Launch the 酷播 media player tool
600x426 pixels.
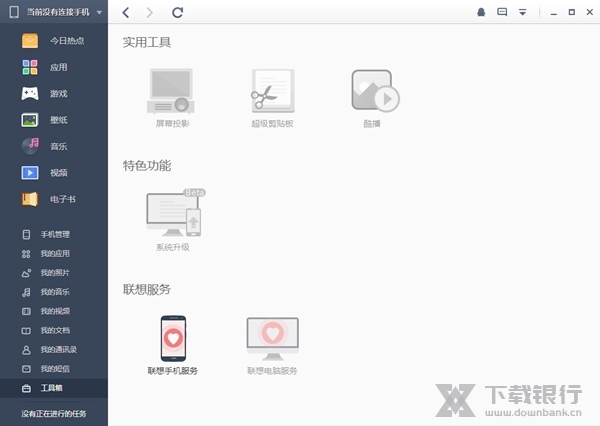375,98
